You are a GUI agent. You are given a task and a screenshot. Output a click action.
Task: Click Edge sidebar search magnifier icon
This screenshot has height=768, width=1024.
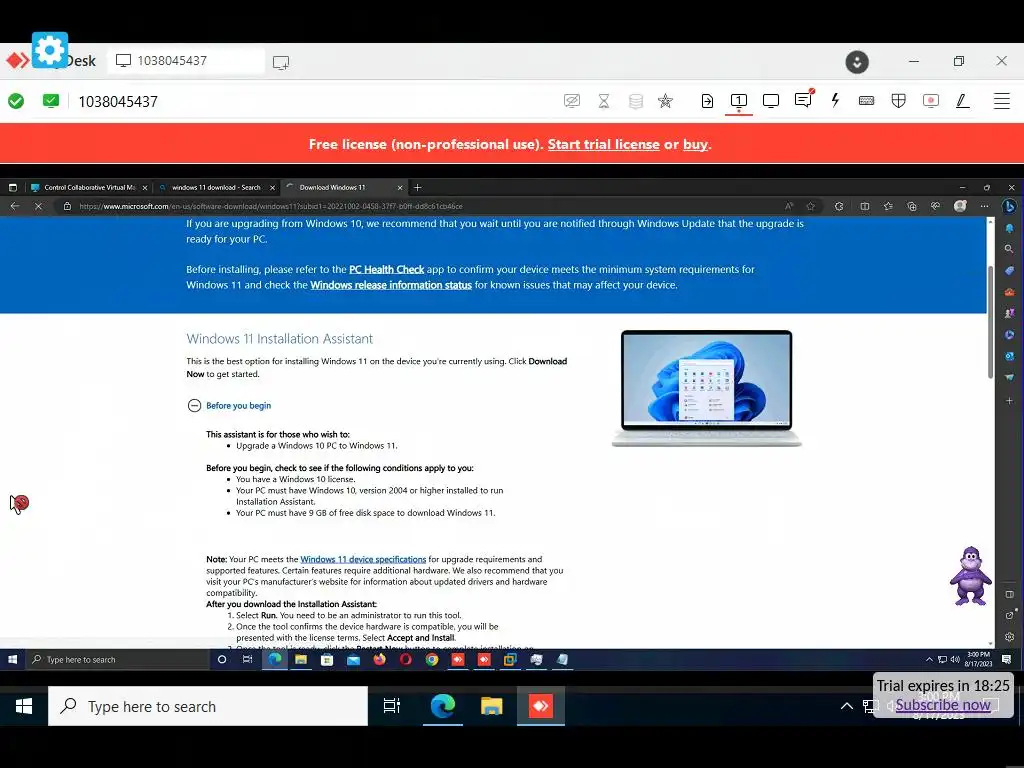pyautogui.click(x=1009, y=249)
